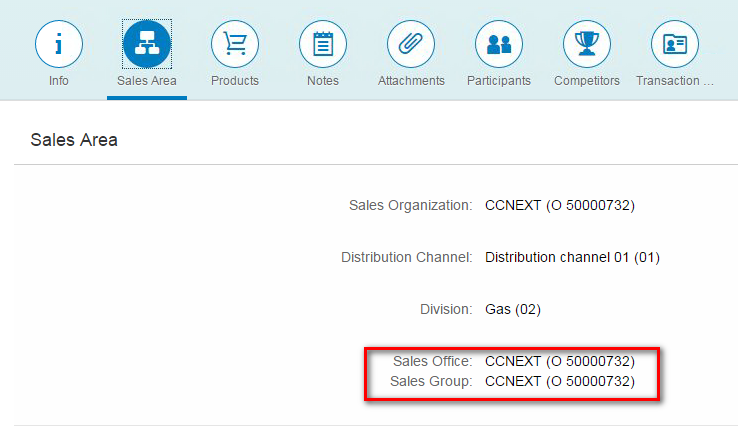Open the Competitors trophy icon

(x=587, y=44)
